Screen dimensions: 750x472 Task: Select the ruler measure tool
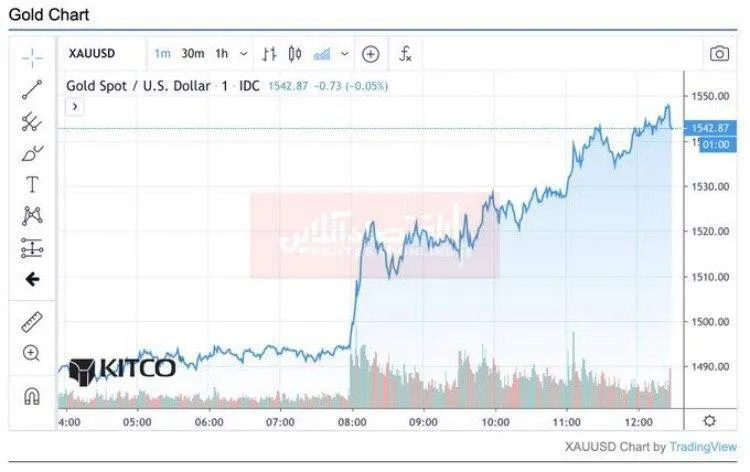32,322
